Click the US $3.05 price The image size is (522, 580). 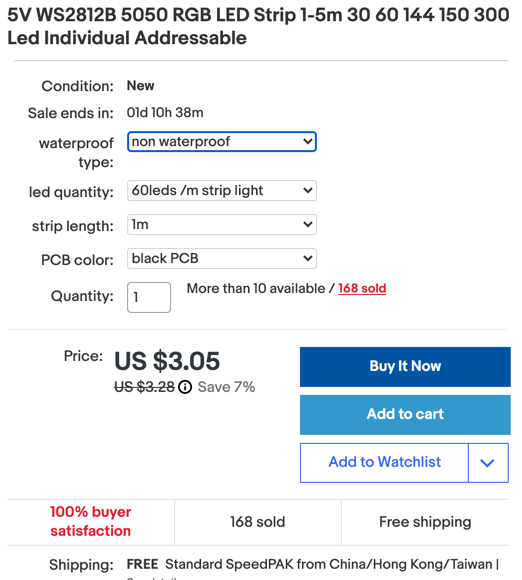click(x=167, y=361)
